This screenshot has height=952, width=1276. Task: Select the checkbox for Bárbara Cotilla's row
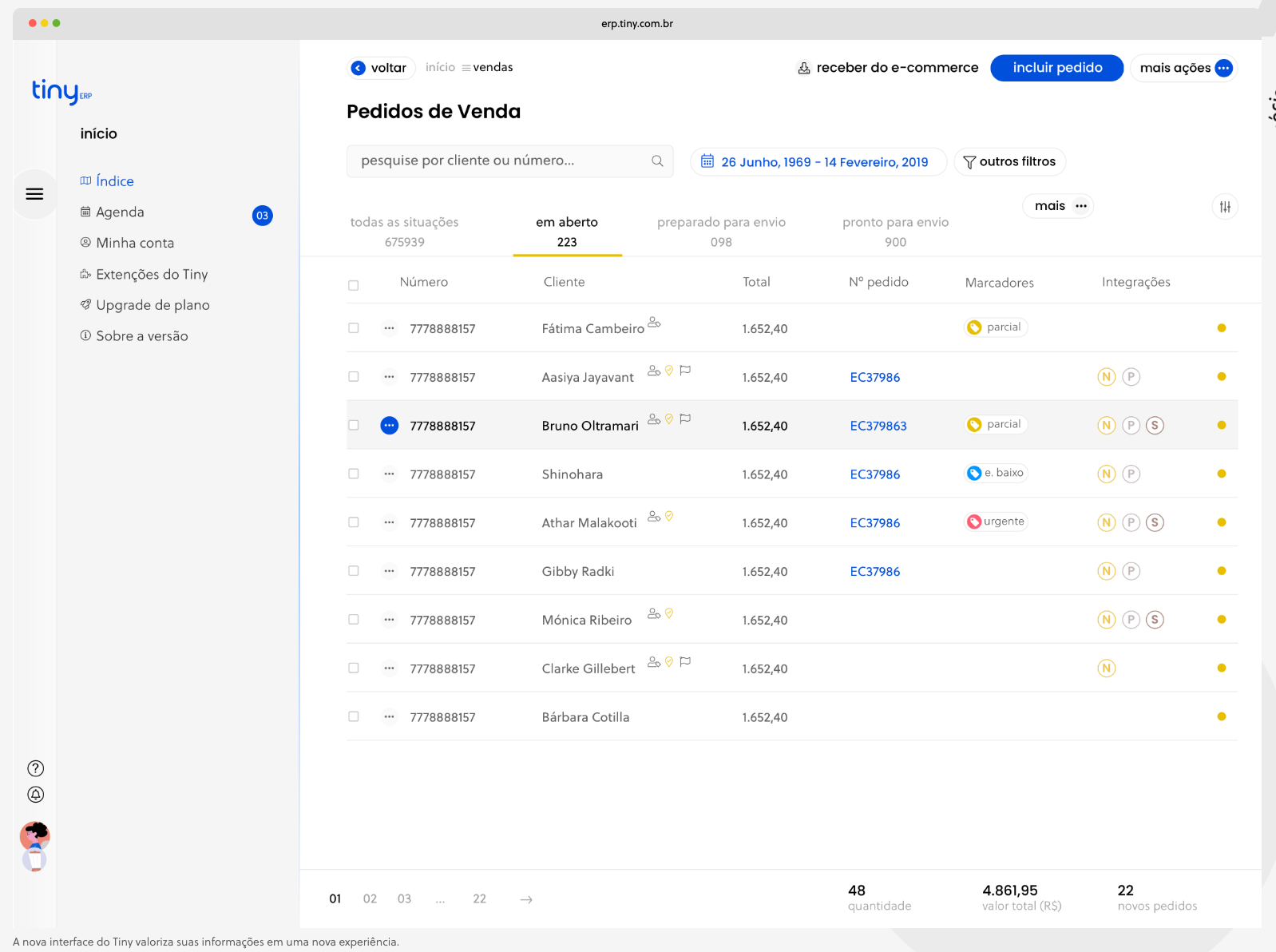(354, 717)
